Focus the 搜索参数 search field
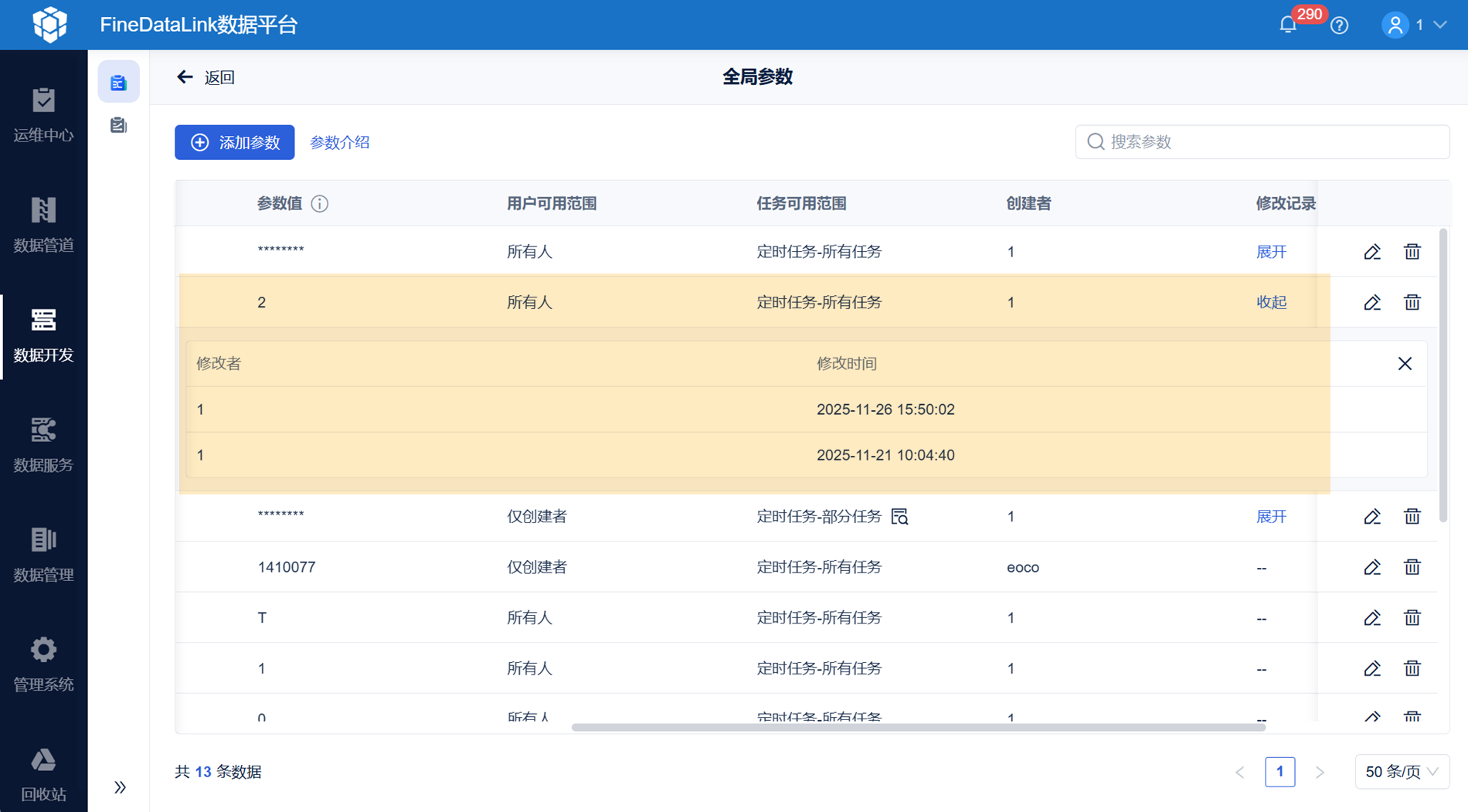Screen dimensions: 1468x812 pyautogui.click(x=1262, y=141)
